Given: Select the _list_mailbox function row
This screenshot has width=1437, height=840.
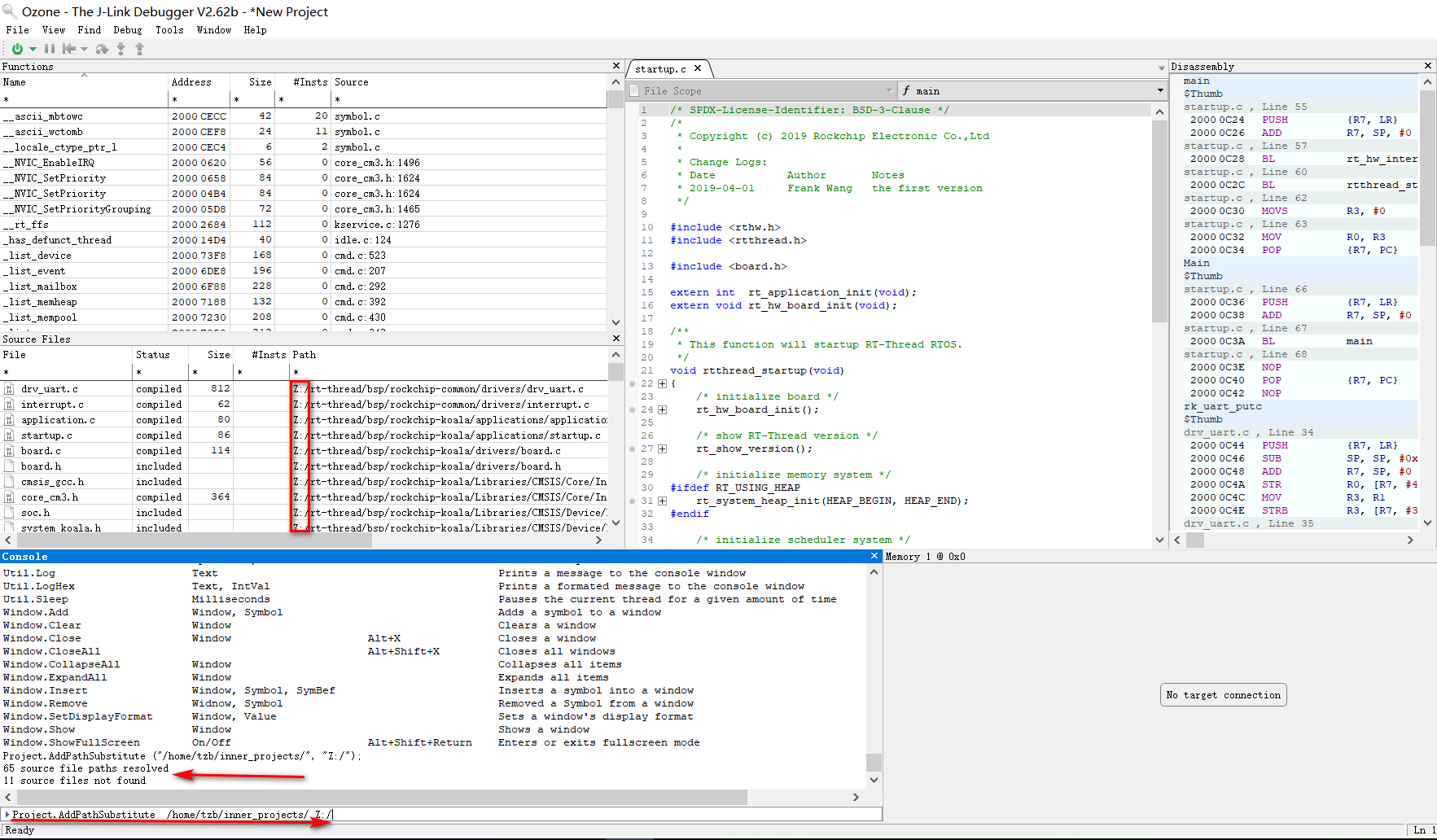Looking at the screenshot, I should click(304, 287).
